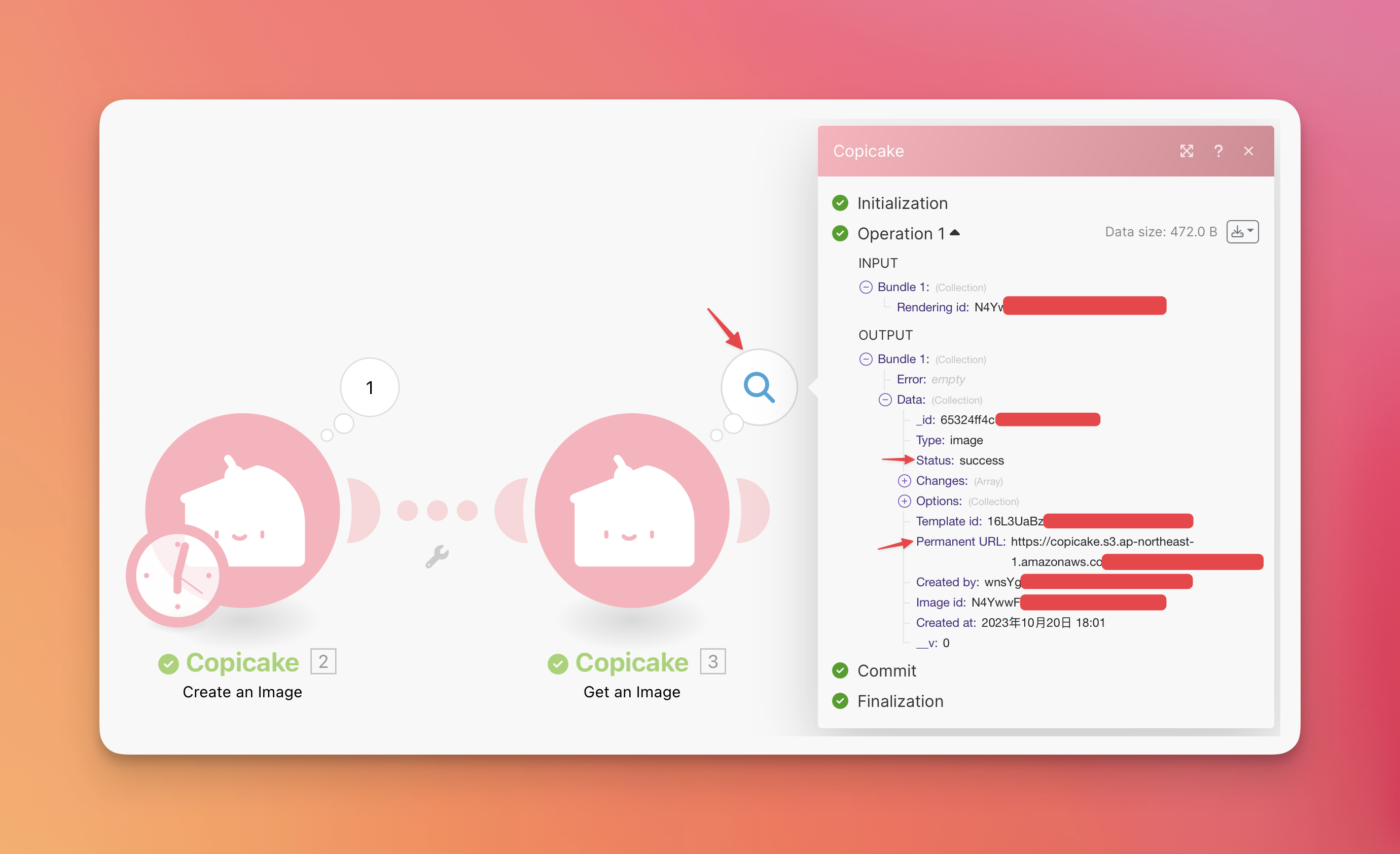Select the Template id row
Screen dimensions: 1400x854
pos(1055,521)
